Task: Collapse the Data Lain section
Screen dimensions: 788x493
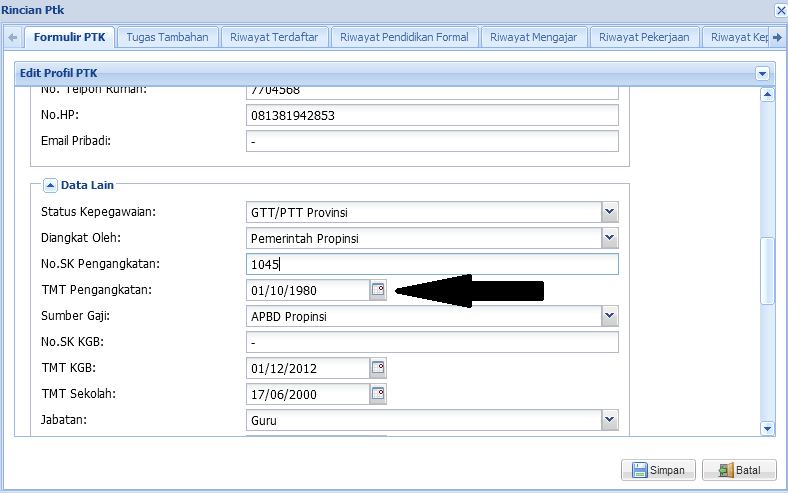Action: point(50,185)
